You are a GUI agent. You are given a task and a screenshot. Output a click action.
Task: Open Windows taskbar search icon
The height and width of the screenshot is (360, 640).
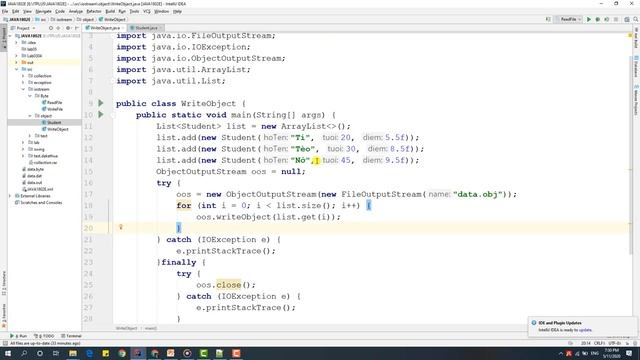click(24, 353)
